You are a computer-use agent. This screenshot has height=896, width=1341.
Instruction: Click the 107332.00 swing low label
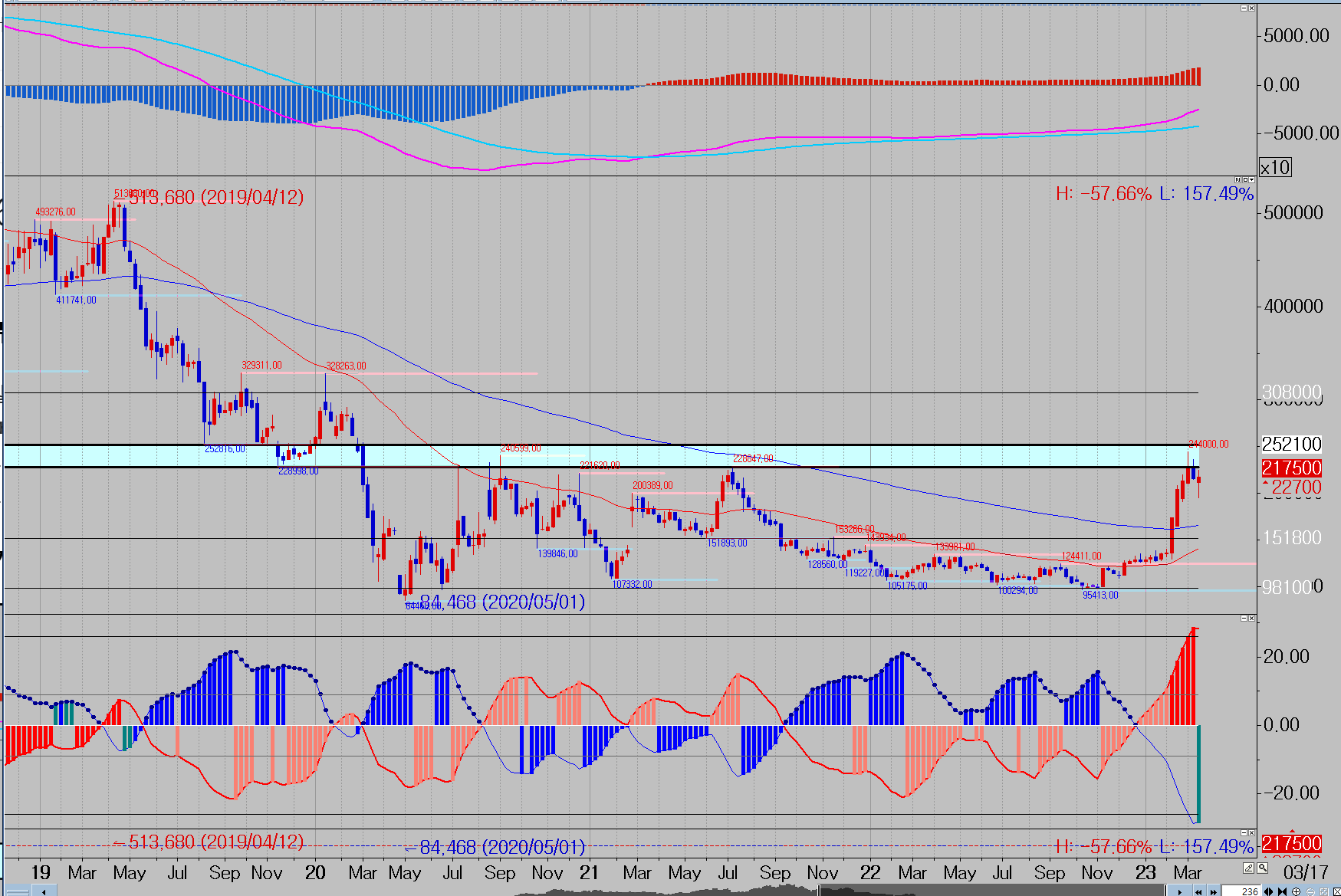tap(632, 584)
